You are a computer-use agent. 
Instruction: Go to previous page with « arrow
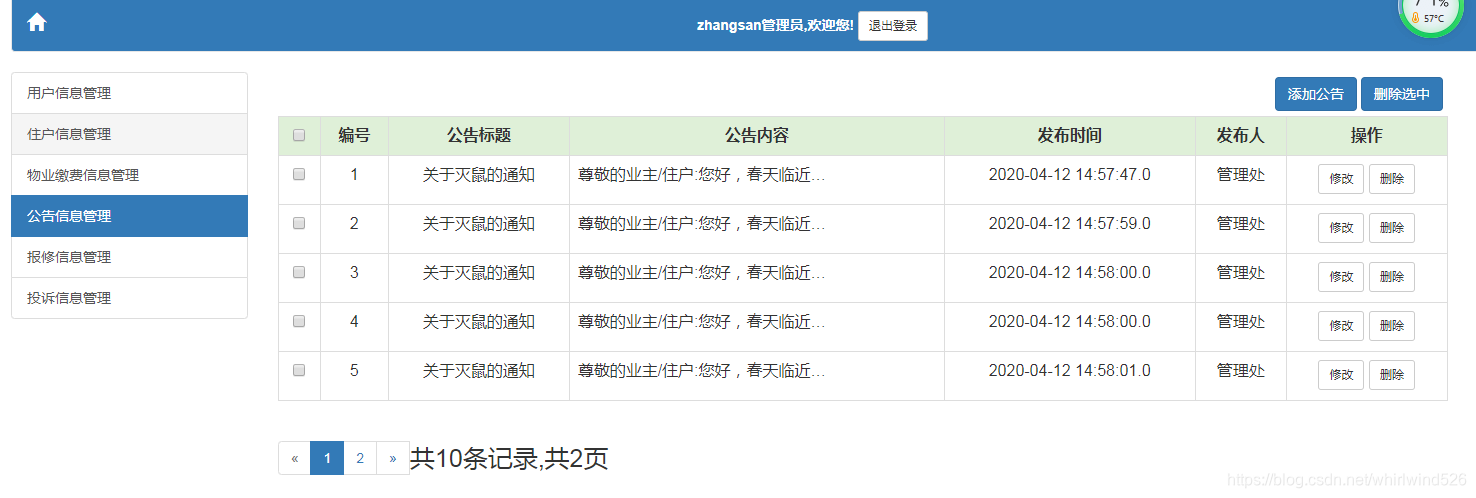click(x=295, y=458)
